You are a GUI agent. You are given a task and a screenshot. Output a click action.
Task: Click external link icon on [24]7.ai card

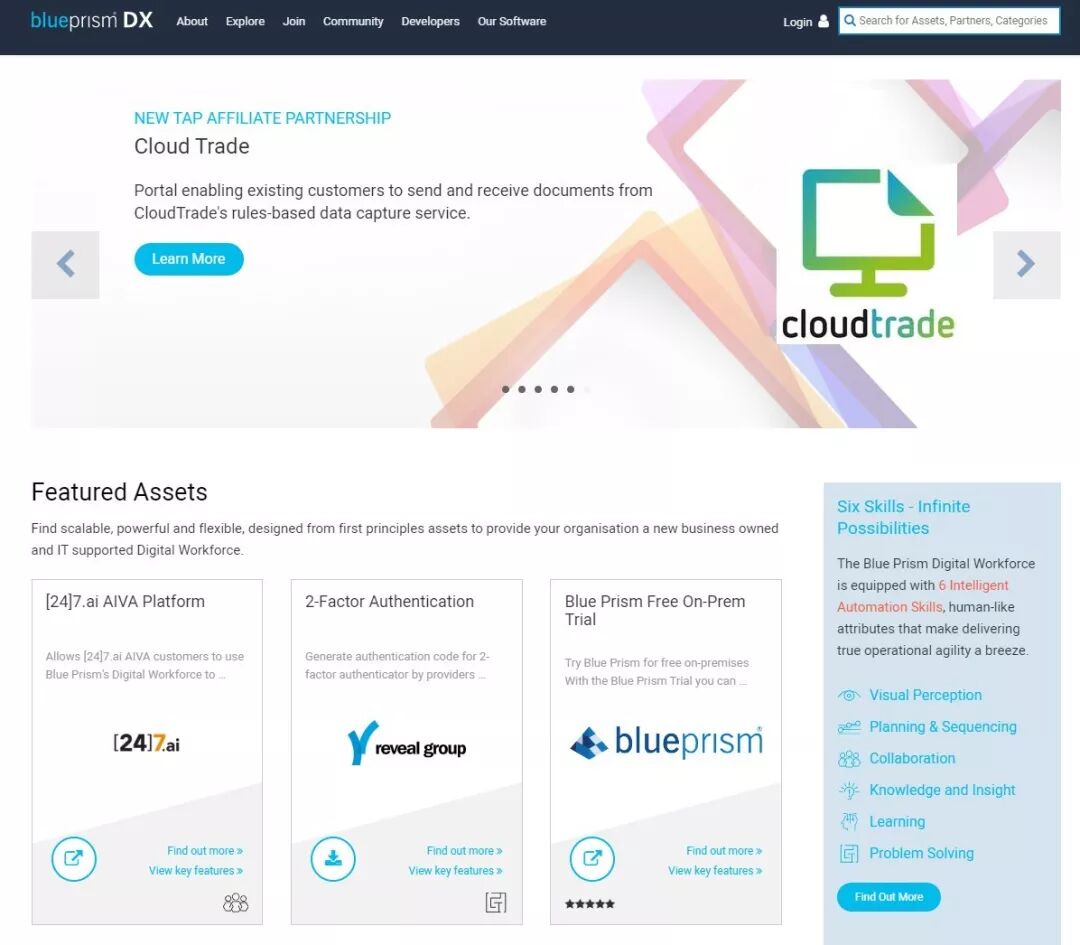(74, 858)
